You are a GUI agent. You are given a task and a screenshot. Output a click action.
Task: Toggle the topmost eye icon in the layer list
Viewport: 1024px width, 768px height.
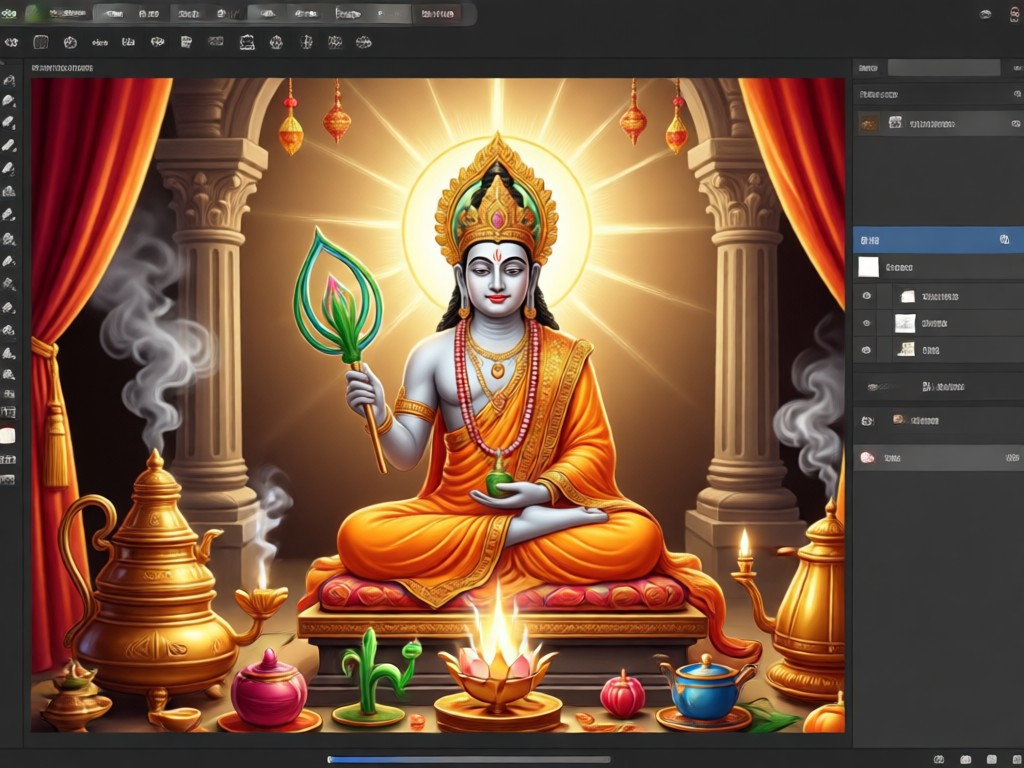pos(867,296)
